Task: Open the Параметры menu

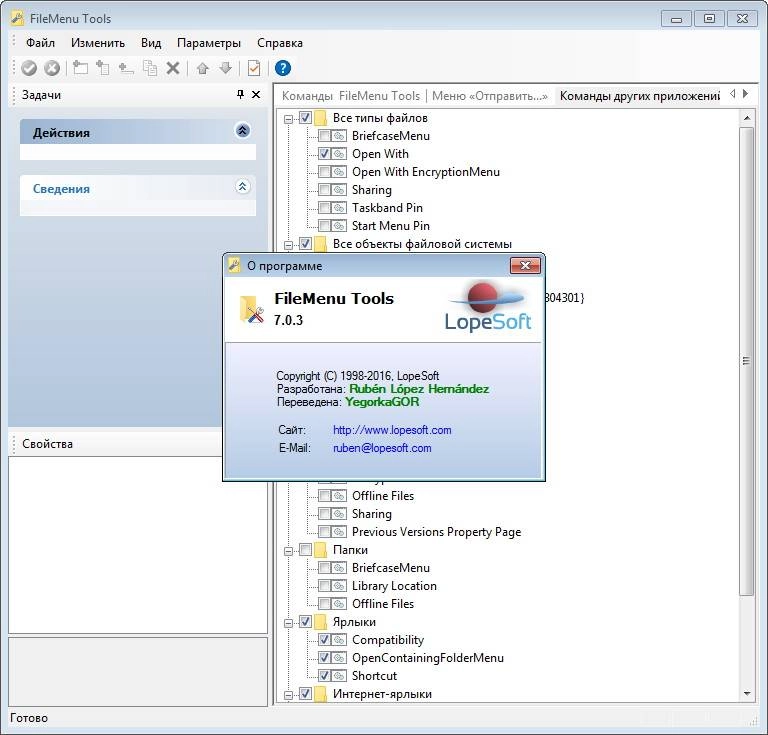Action: [x=209, y=43]
